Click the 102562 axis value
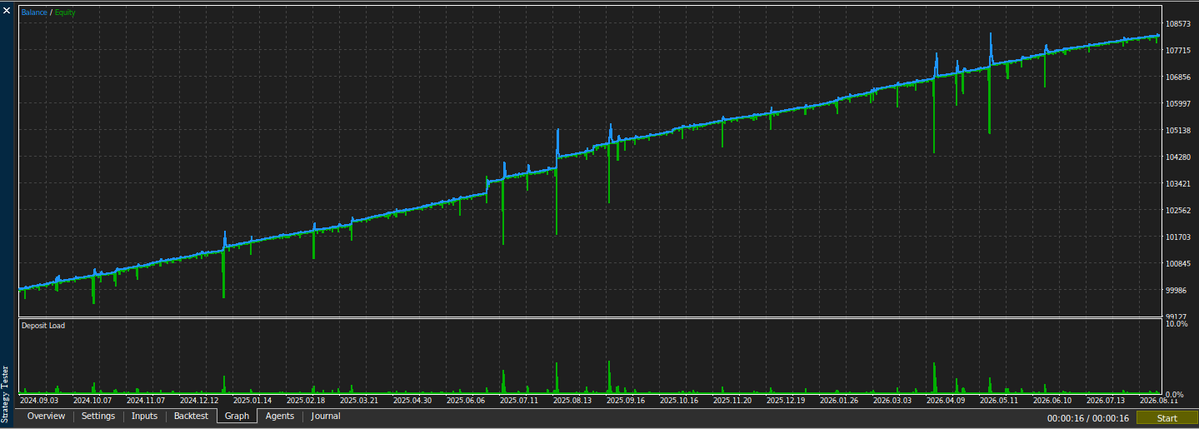This screenshot has height=429, width=1199. coord(1178,211)
